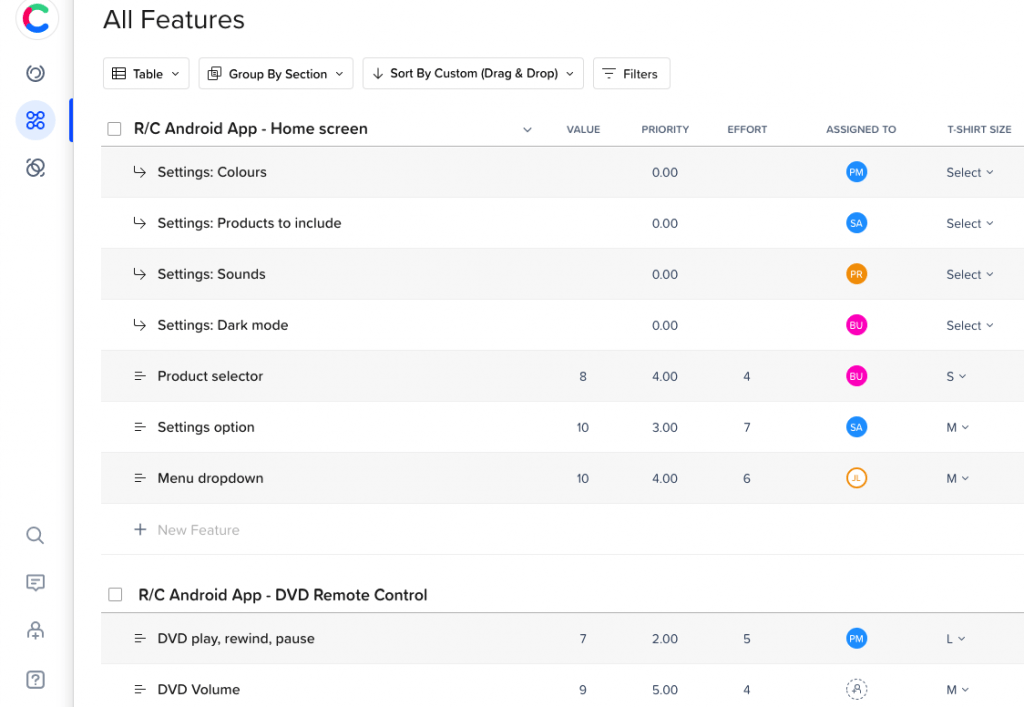Open T-shirt size Select for Products to include
This screenshot has width=1024, height=707.
pos(970,223)
